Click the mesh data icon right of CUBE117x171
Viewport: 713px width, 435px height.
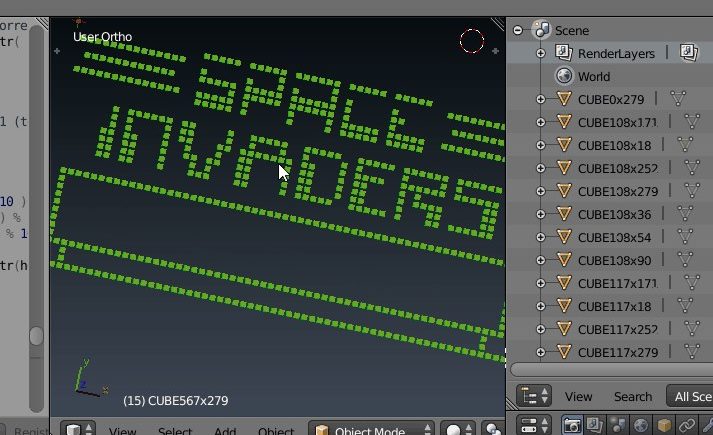692,283
